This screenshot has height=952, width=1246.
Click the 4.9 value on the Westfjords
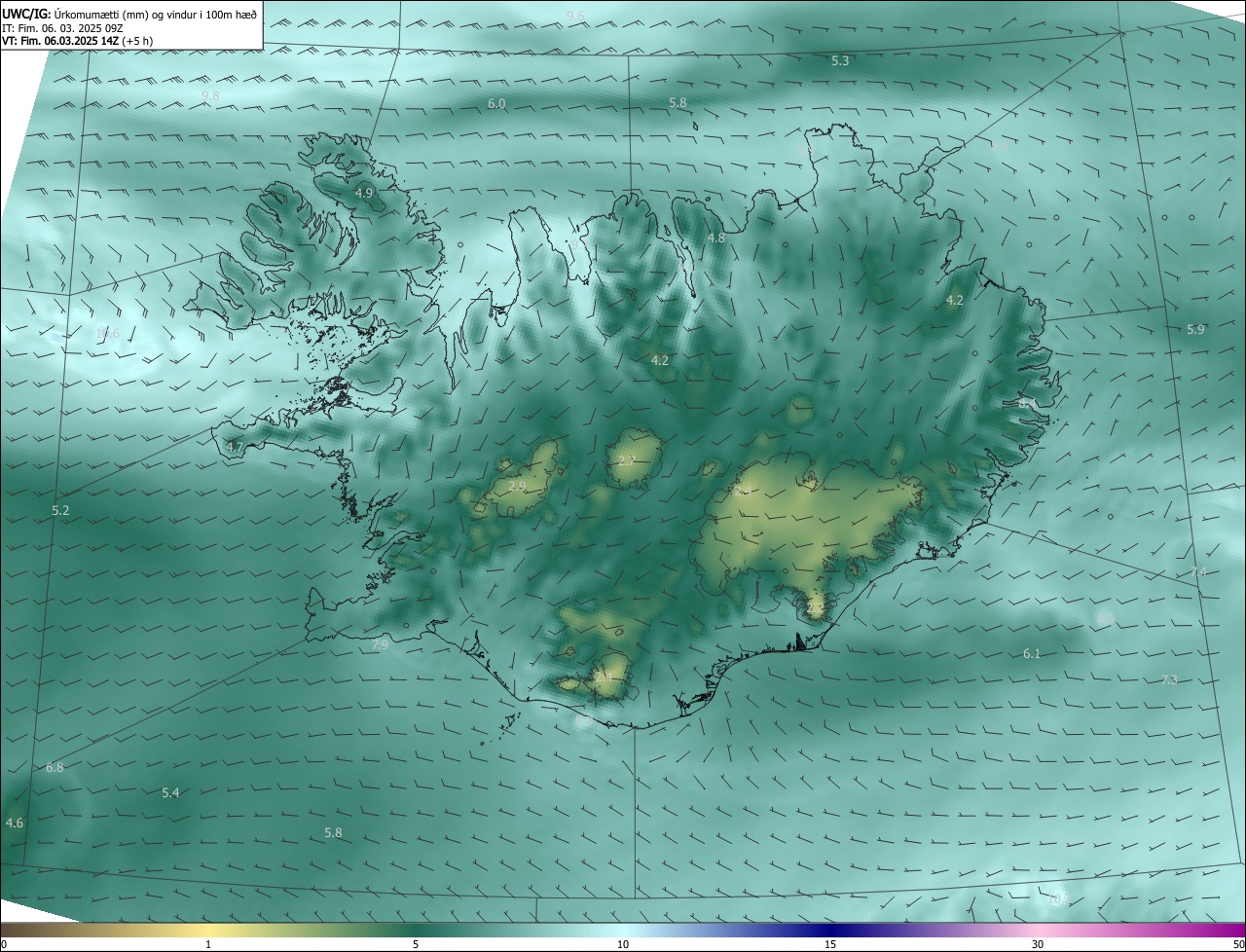coord(363,193)
